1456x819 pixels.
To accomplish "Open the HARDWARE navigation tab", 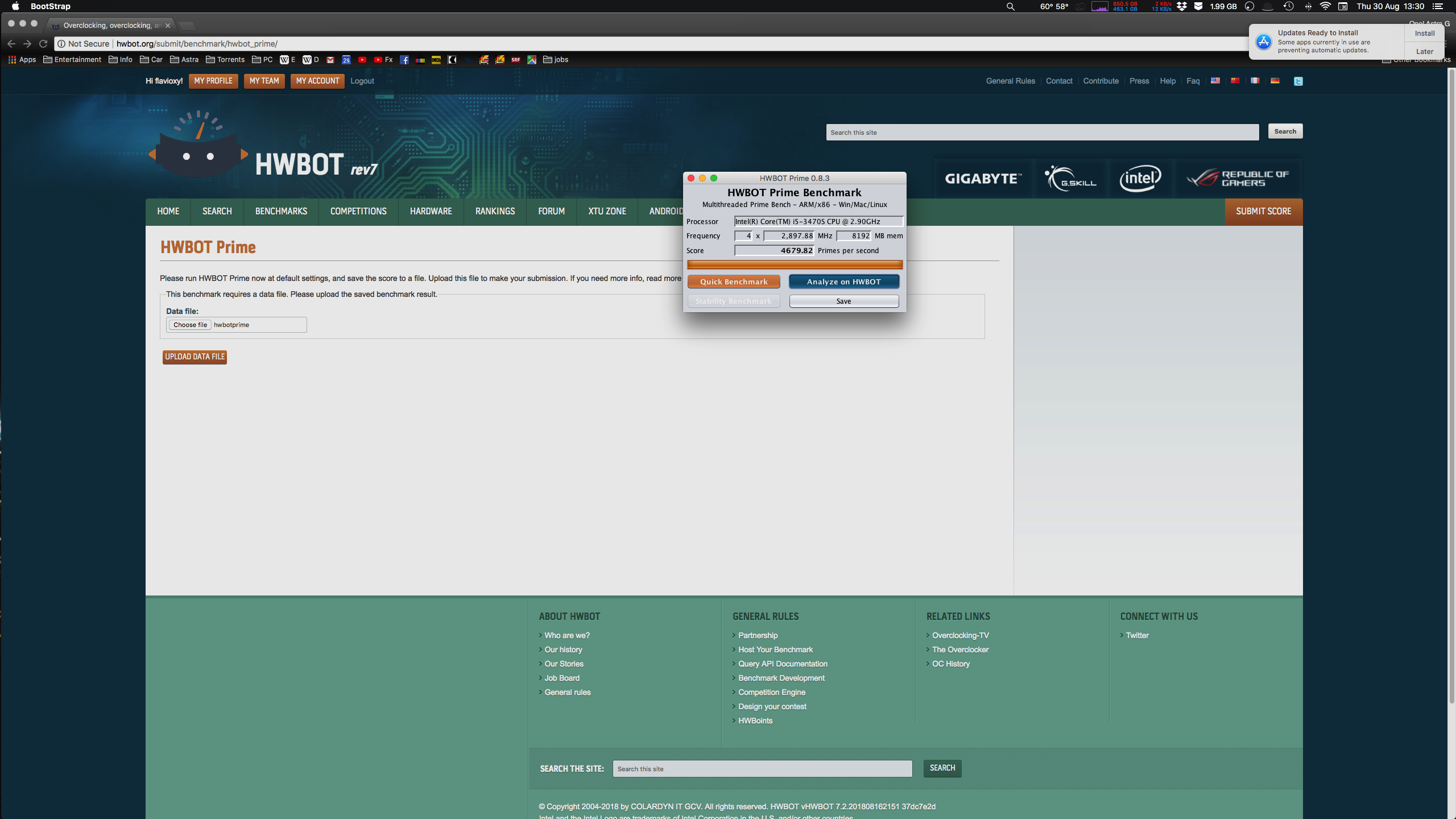I will coord(431,212).
